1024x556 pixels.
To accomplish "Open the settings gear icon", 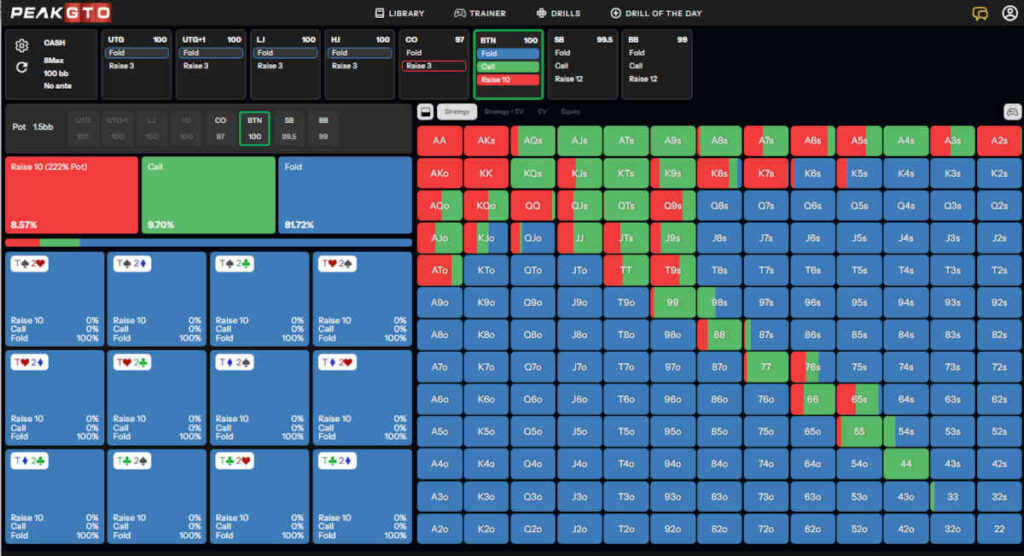I will tap(22, 46).
